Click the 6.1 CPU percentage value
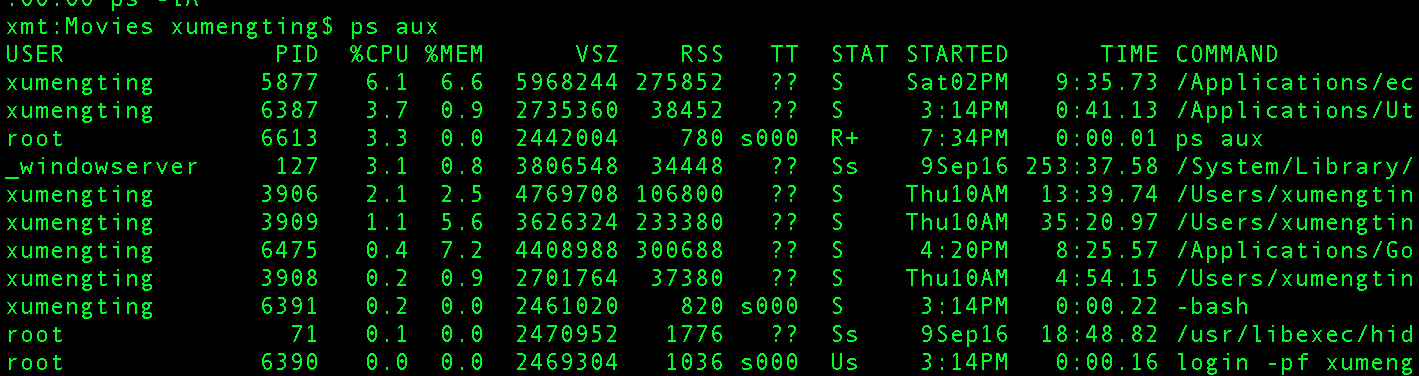This screenshot has width=1419, height=376. tap(387, 82)
